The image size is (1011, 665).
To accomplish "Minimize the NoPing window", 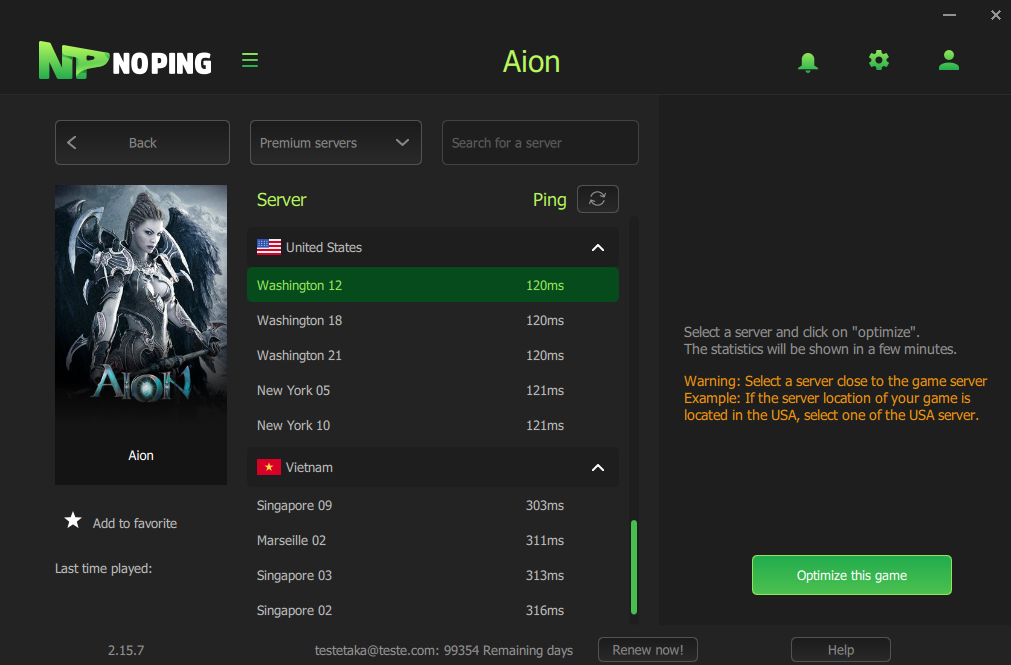I will click(949, 15).
